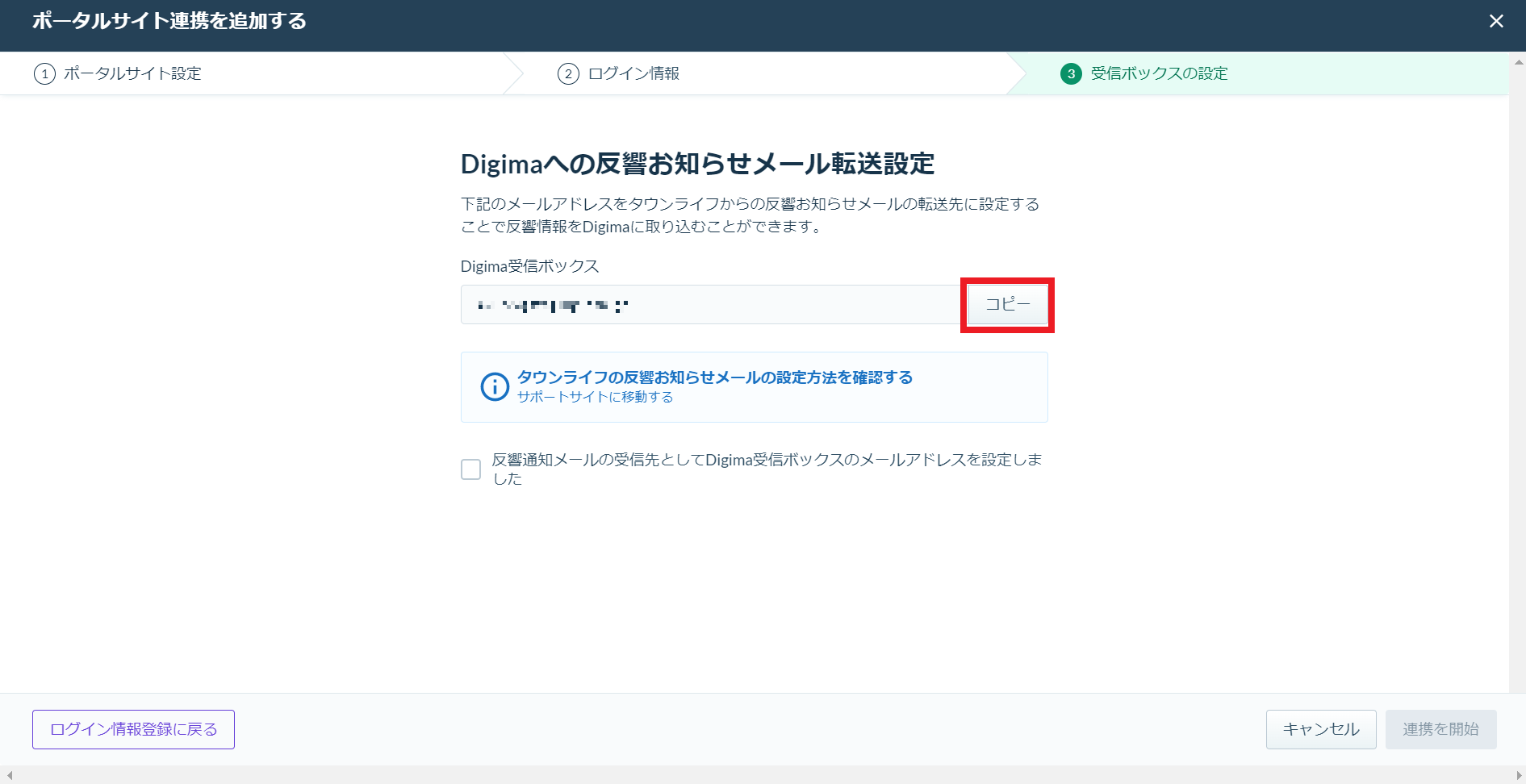Click the Digimaへの反響お知らせメール転送設定 heading
The height and width of the screenshot is (784, 1526).
tap(697, 164)
